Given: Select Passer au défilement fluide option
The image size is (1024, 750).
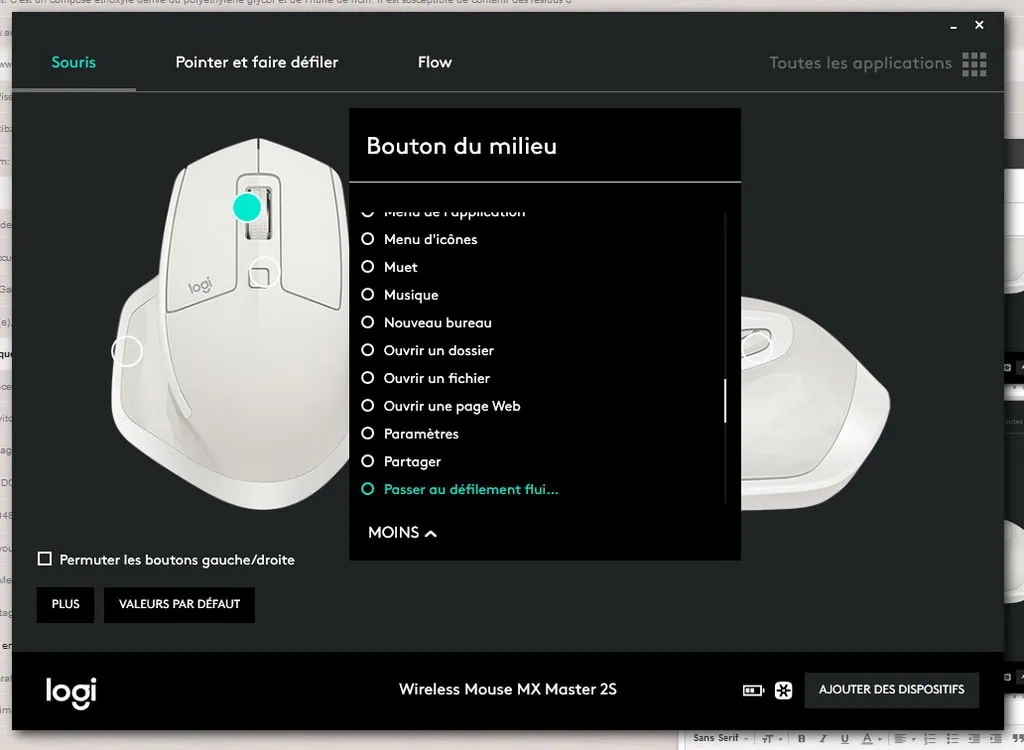Looking at the screenshot, I should (460, 489).
